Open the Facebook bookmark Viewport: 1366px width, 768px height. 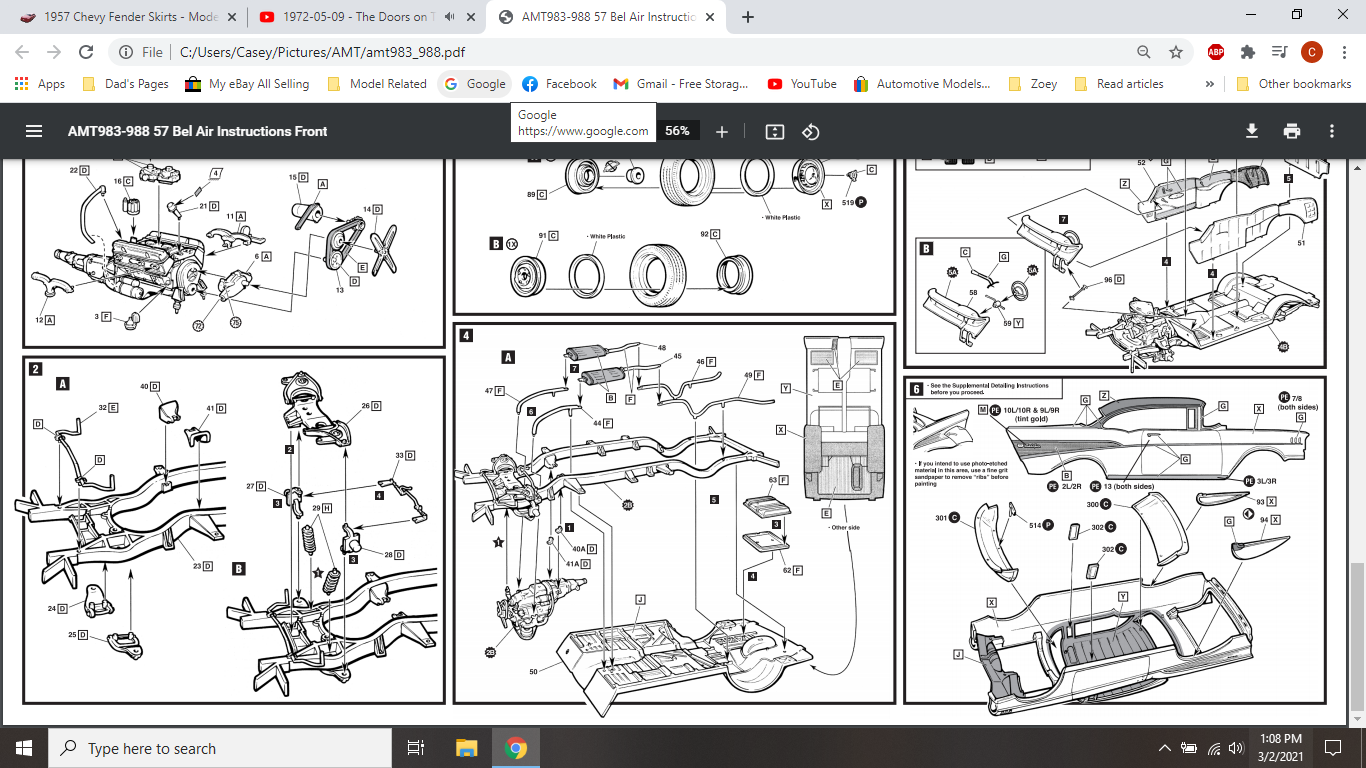coord(559,84)
